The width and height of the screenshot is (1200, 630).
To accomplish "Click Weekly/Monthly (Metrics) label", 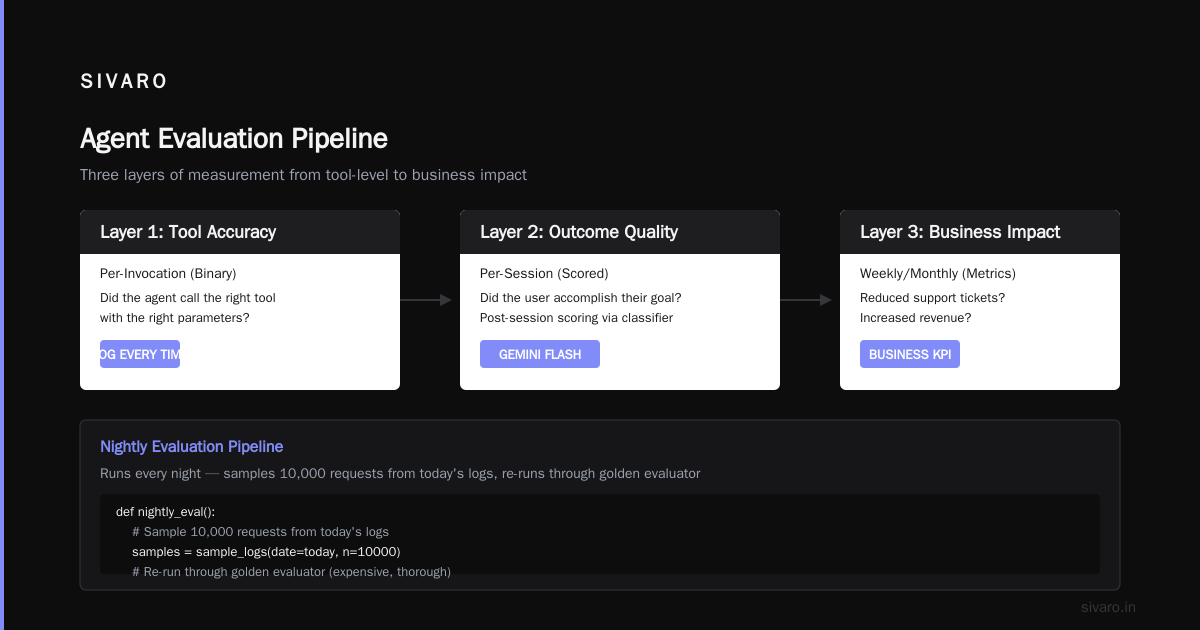I will pos(938,274).
